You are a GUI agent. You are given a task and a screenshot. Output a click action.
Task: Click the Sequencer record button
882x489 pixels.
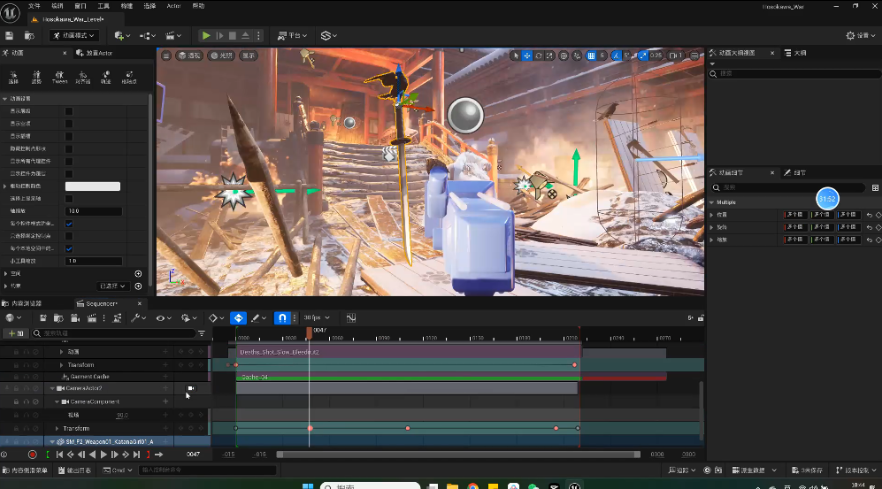coord(32,454)
